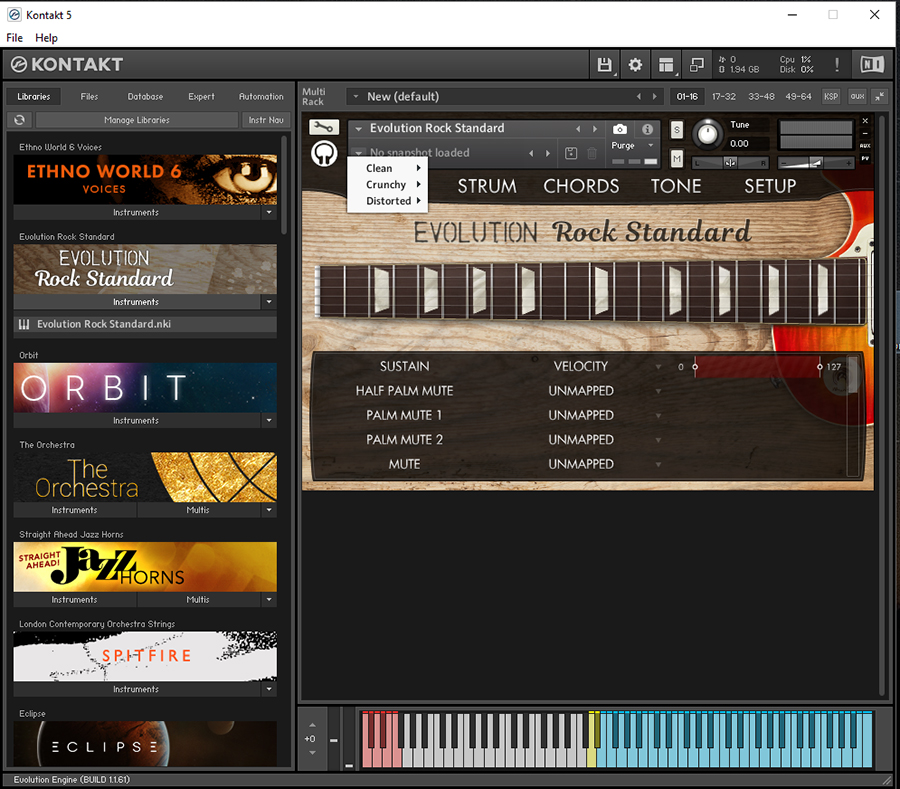This screenshot has height=789, width=900.
Task: Switch to the Database tab
Action: [145, 96]
